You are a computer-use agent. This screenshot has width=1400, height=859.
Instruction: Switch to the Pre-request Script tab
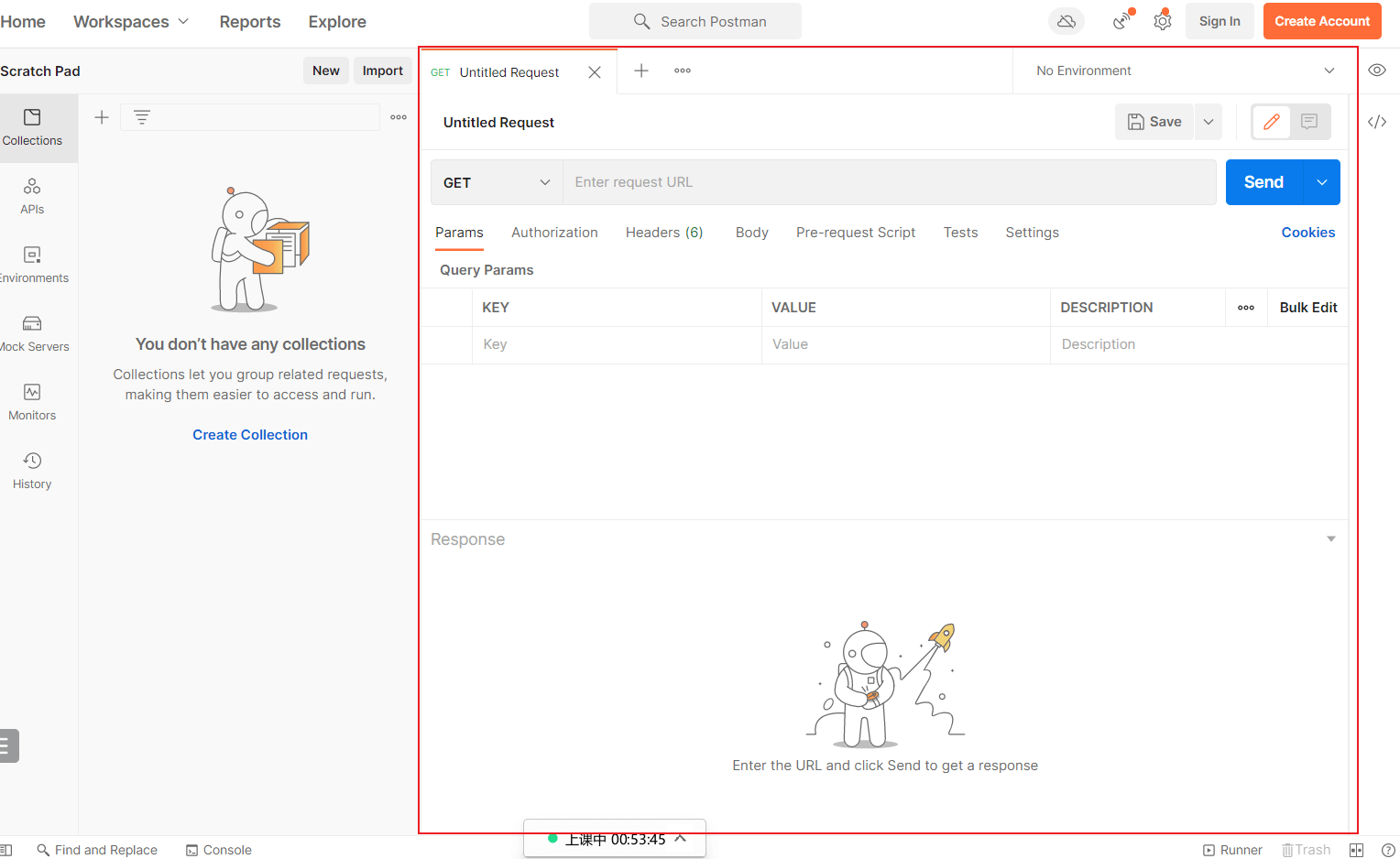pyautogui.click(x=856, y=233)
